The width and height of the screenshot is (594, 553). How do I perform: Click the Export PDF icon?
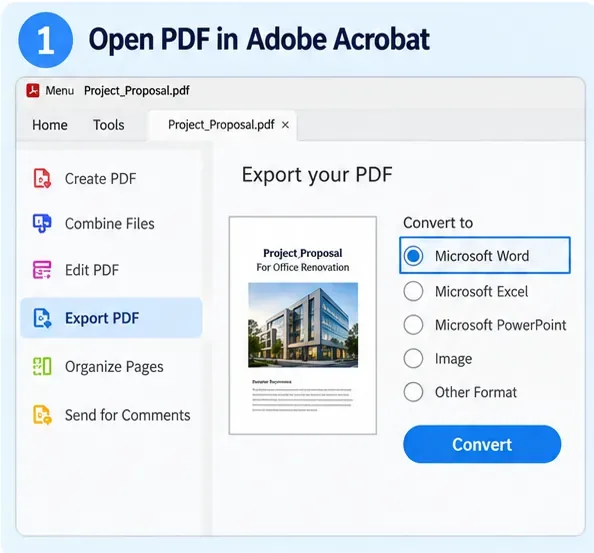click(x=42, y=318)
